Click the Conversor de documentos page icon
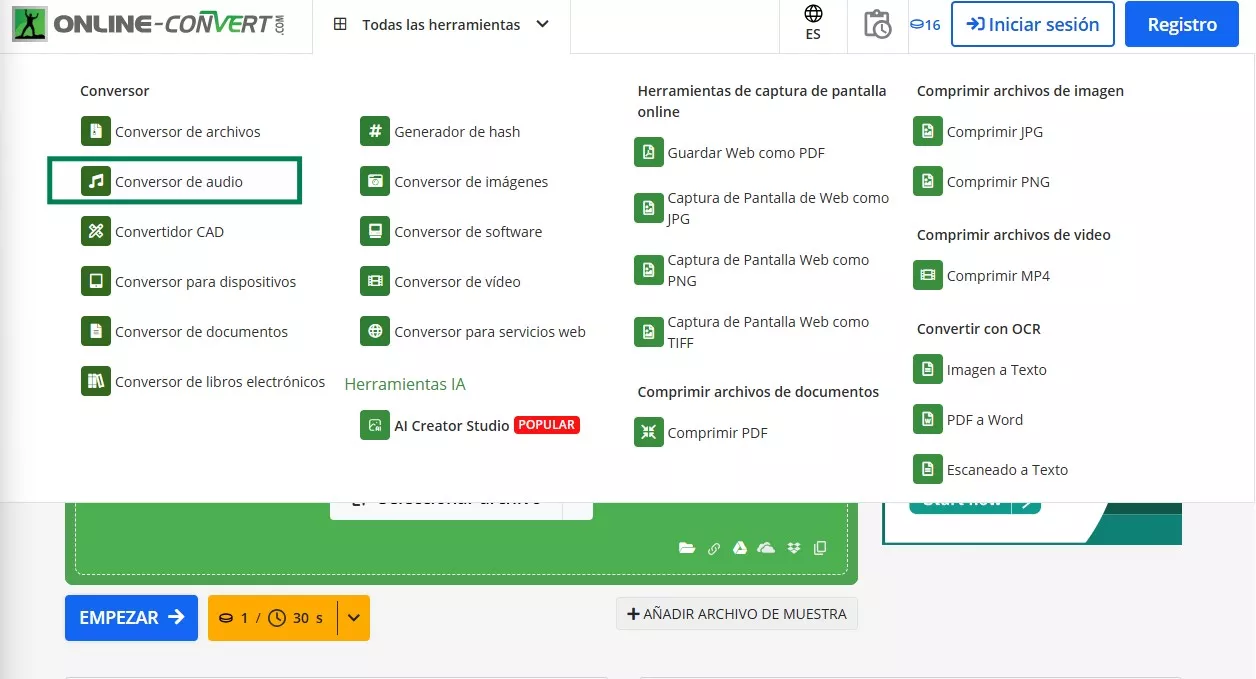The height and width of the screenshot is (679, 1256). click(96, 331)
